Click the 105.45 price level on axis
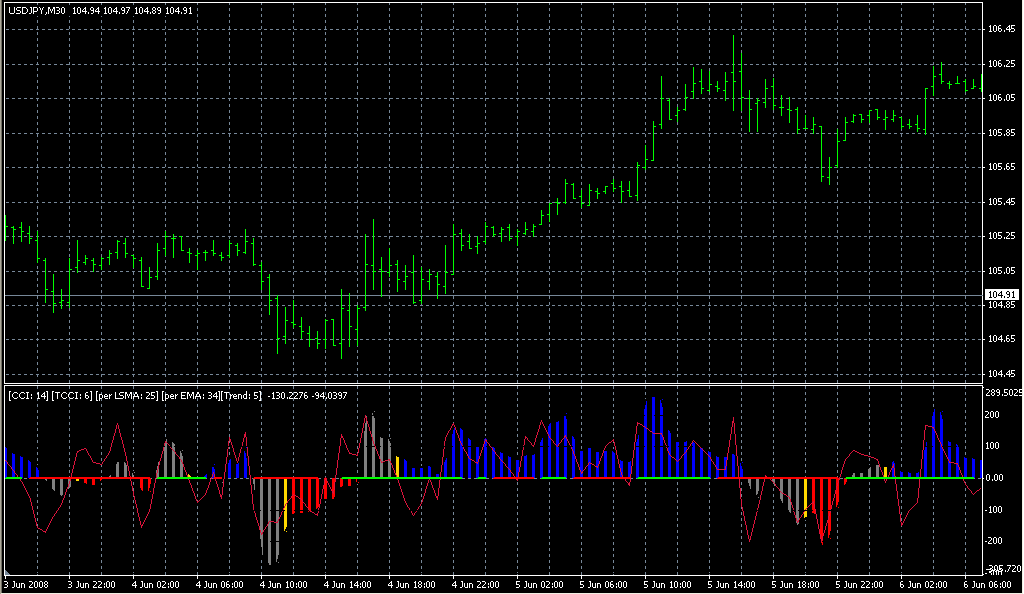The height and width of the screenshot is (594, 1024). click(x=1001, y=202)
